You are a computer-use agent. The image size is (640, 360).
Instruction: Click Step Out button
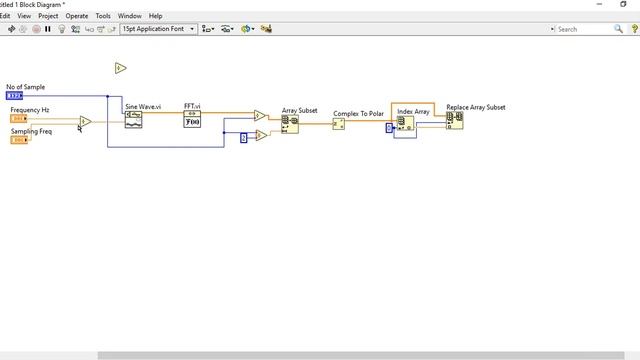coord(111,29)
